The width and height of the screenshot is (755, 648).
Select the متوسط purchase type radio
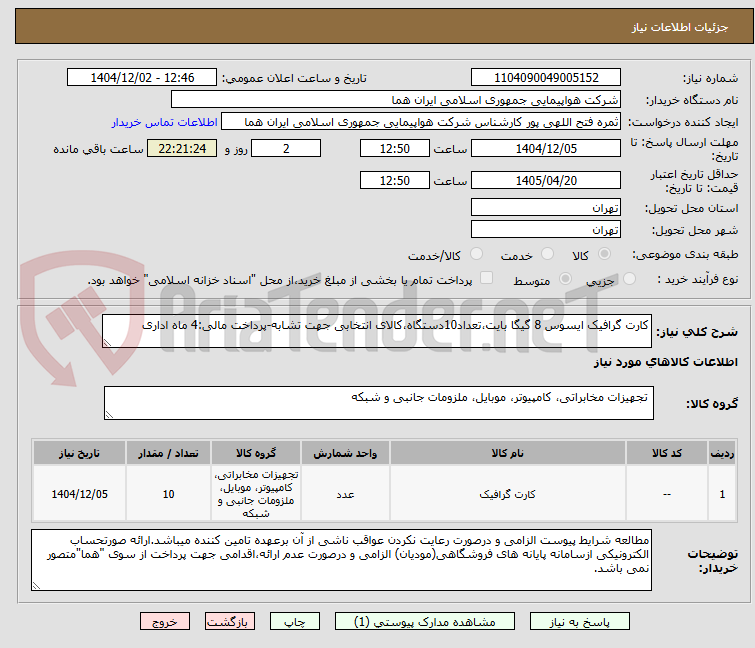point(565,279)
